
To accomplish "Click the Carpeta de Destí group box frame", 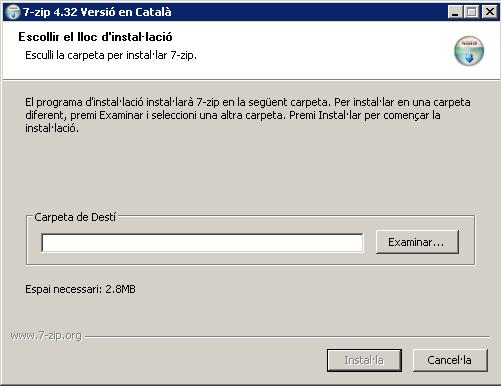I will click(250, 240).
